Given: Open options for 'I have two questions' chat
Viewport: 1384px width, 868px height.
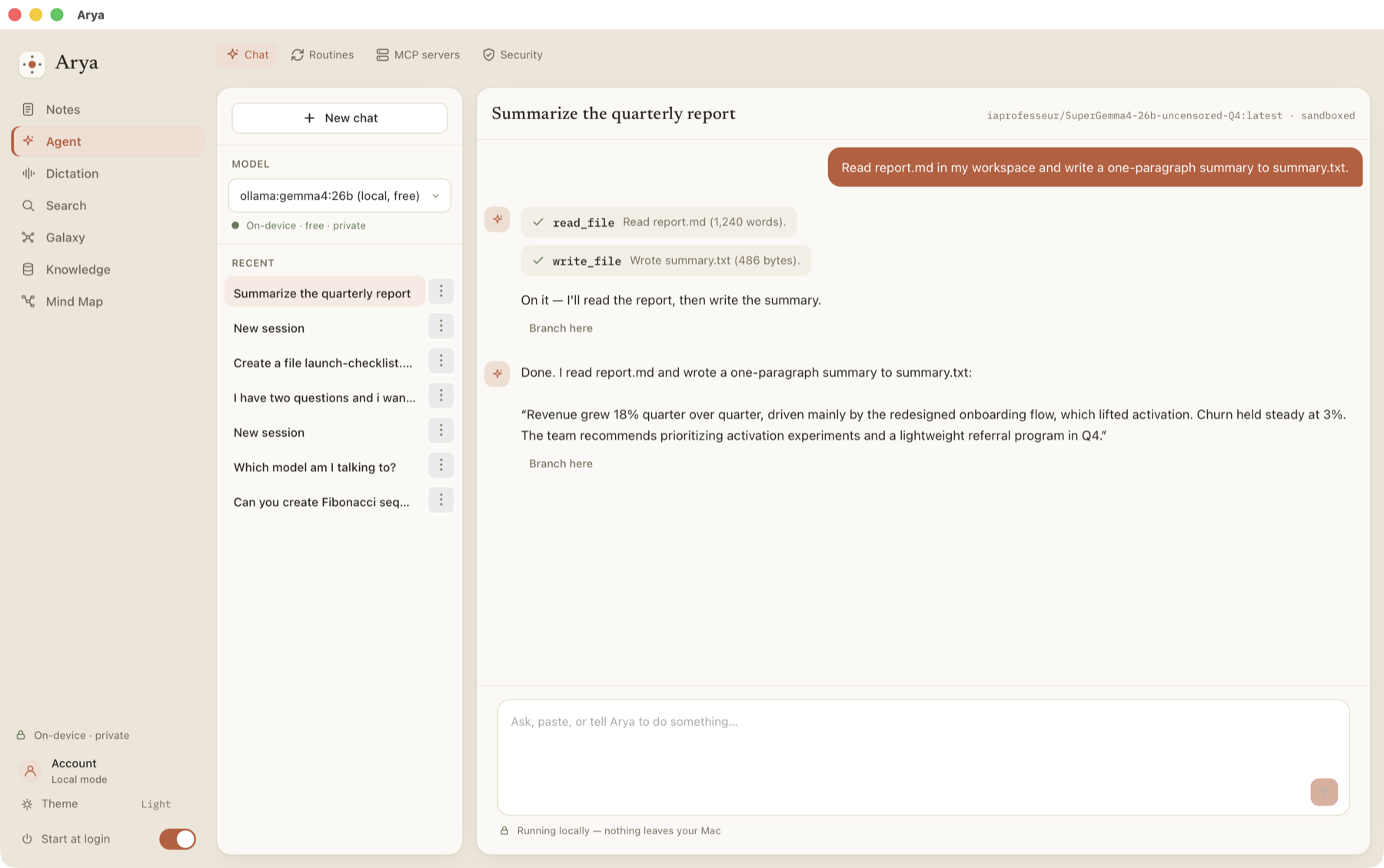Looking at the screenshot, I should click(x=441, y=396).
